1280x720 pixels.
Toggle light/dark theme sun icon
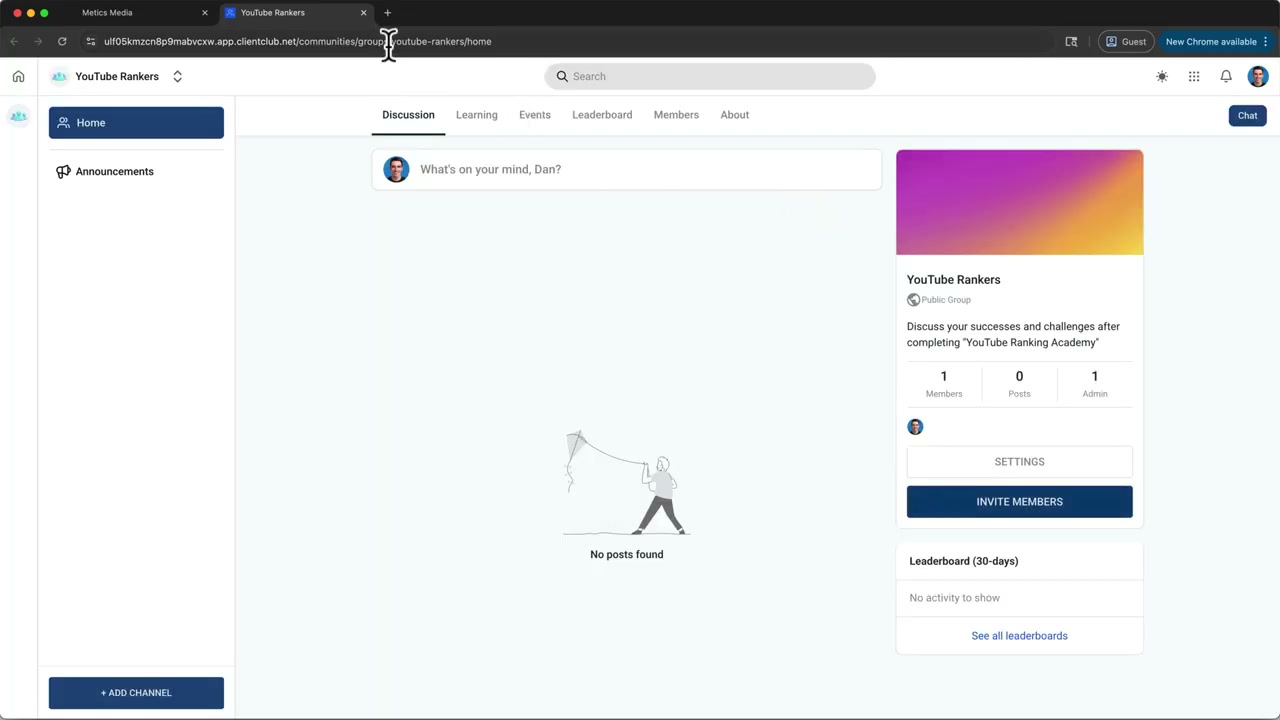point(1162,76)
